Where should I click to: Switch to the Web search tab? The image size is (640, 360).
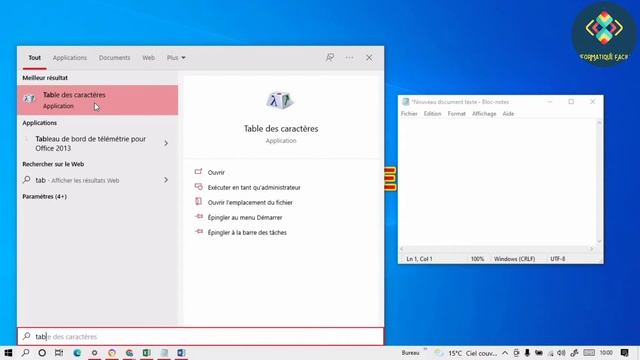[x=149, y=58]
